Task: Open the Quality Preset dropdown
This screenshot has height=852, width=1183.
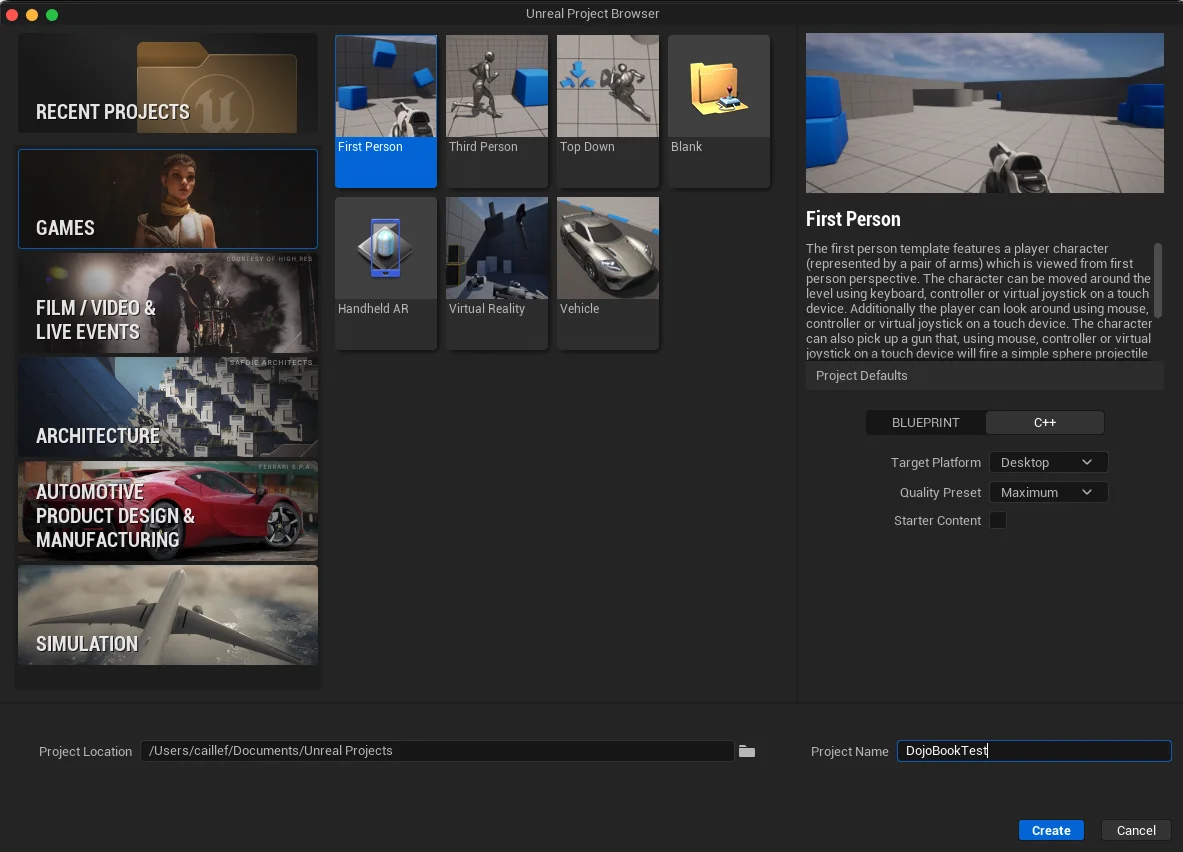Action: tap(1048, 493)
